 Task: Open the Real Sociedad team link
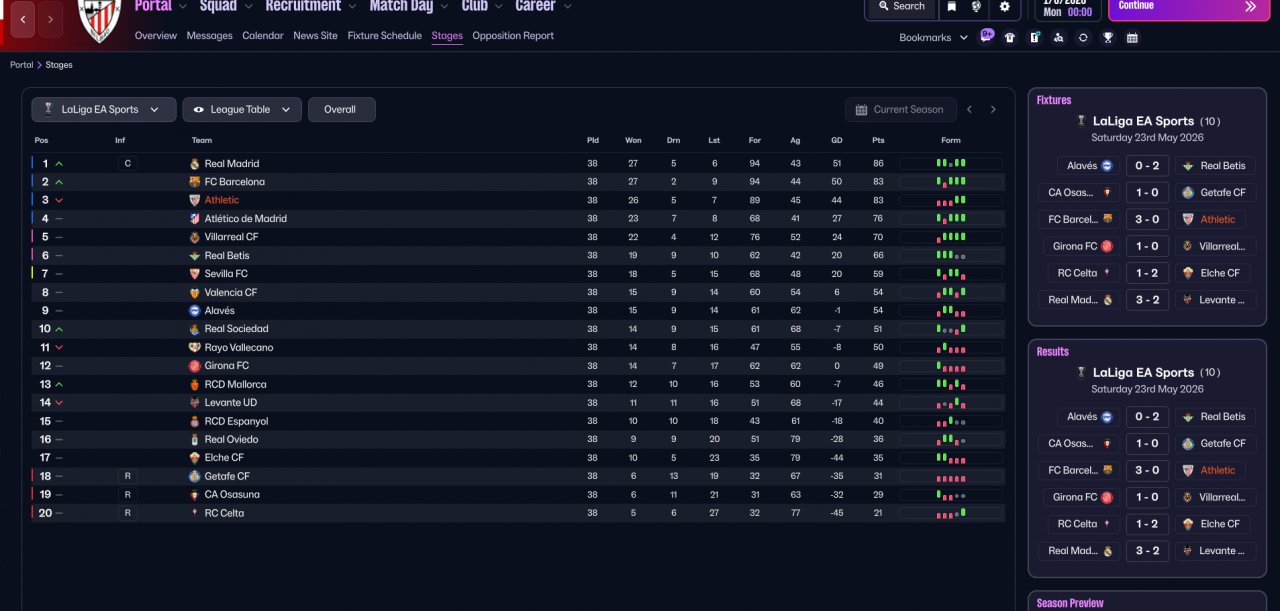[237, 329]
